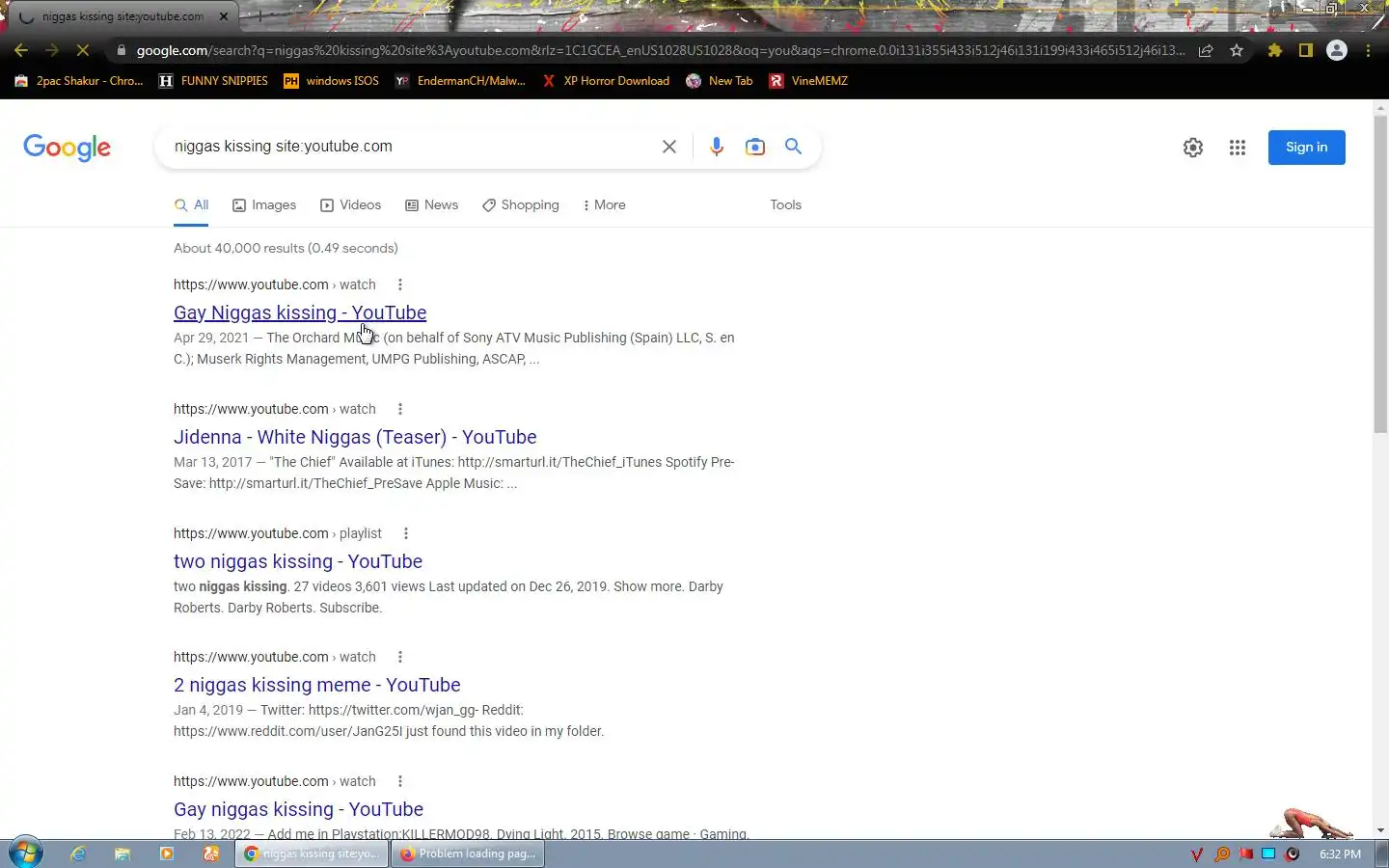The width and height of the screenshot is (1389, 868).
Task: Open the VineMEMZ bookmark
Action: [808, 81]
